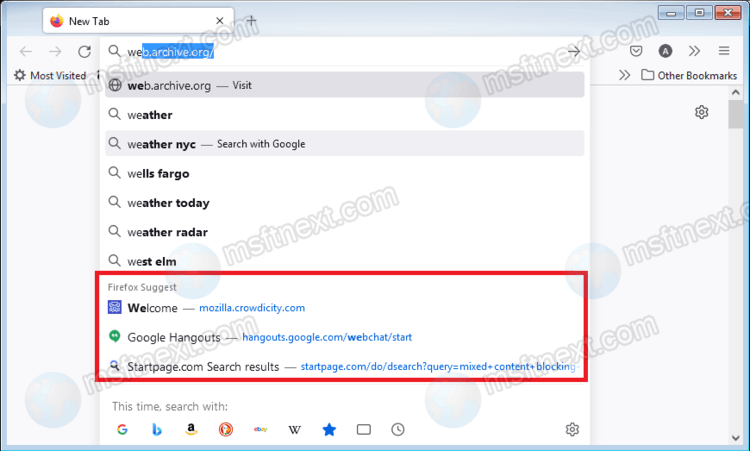
Task: Search with eBay icon
Action: 260,429
